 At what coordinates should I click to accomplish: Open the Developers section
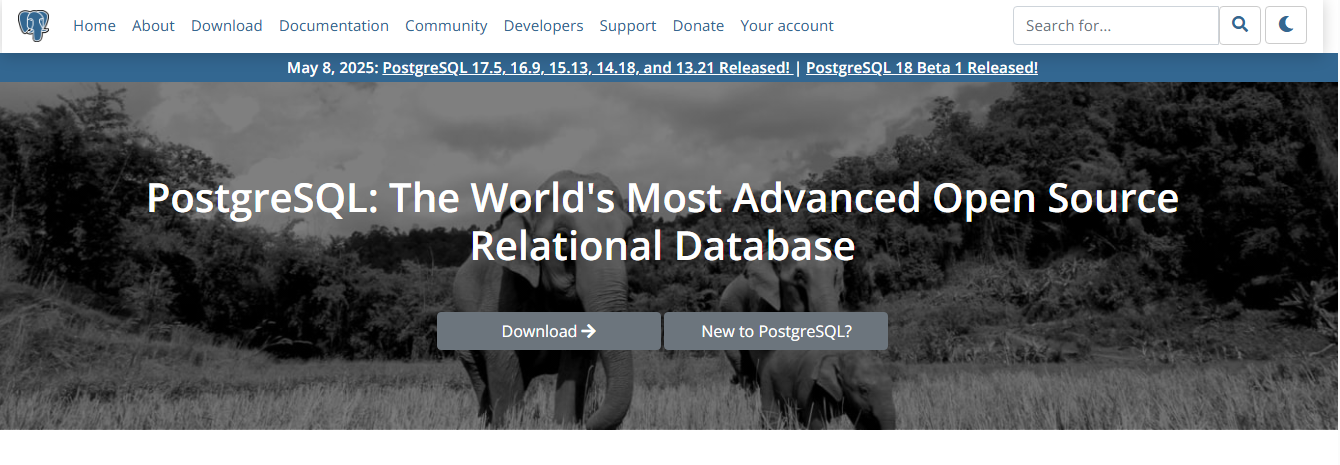pos(544,26)
